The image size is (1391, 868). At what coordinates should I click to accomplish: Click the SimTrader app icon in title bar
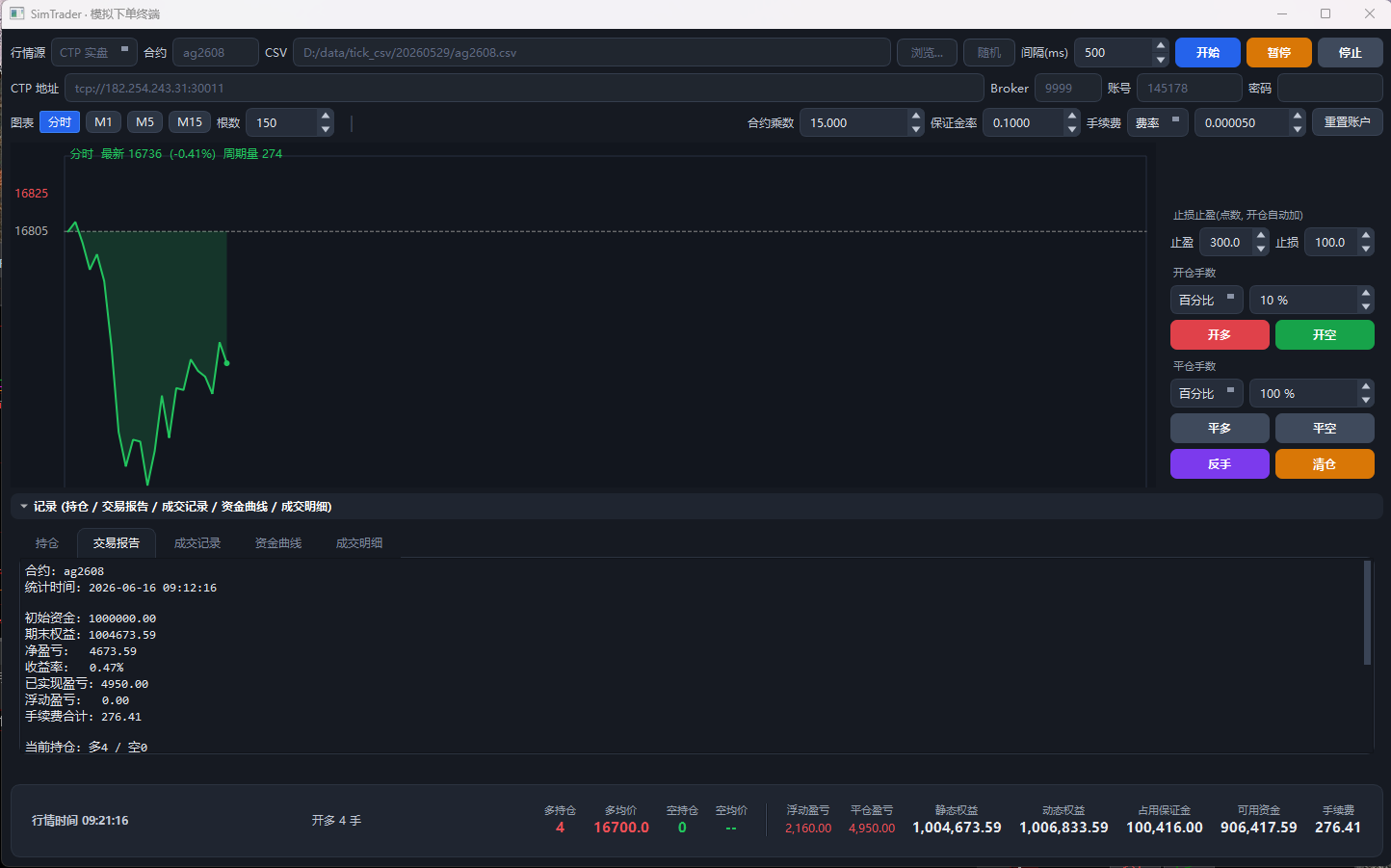coord(16,13)
